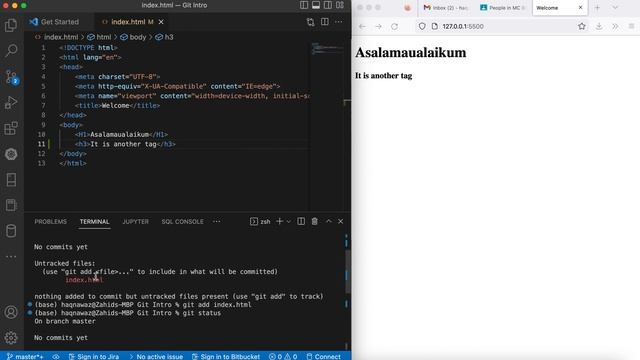This screenshot has height=360, width=640.
Task: Go back in Firefox browser
Action: point(362,27)
